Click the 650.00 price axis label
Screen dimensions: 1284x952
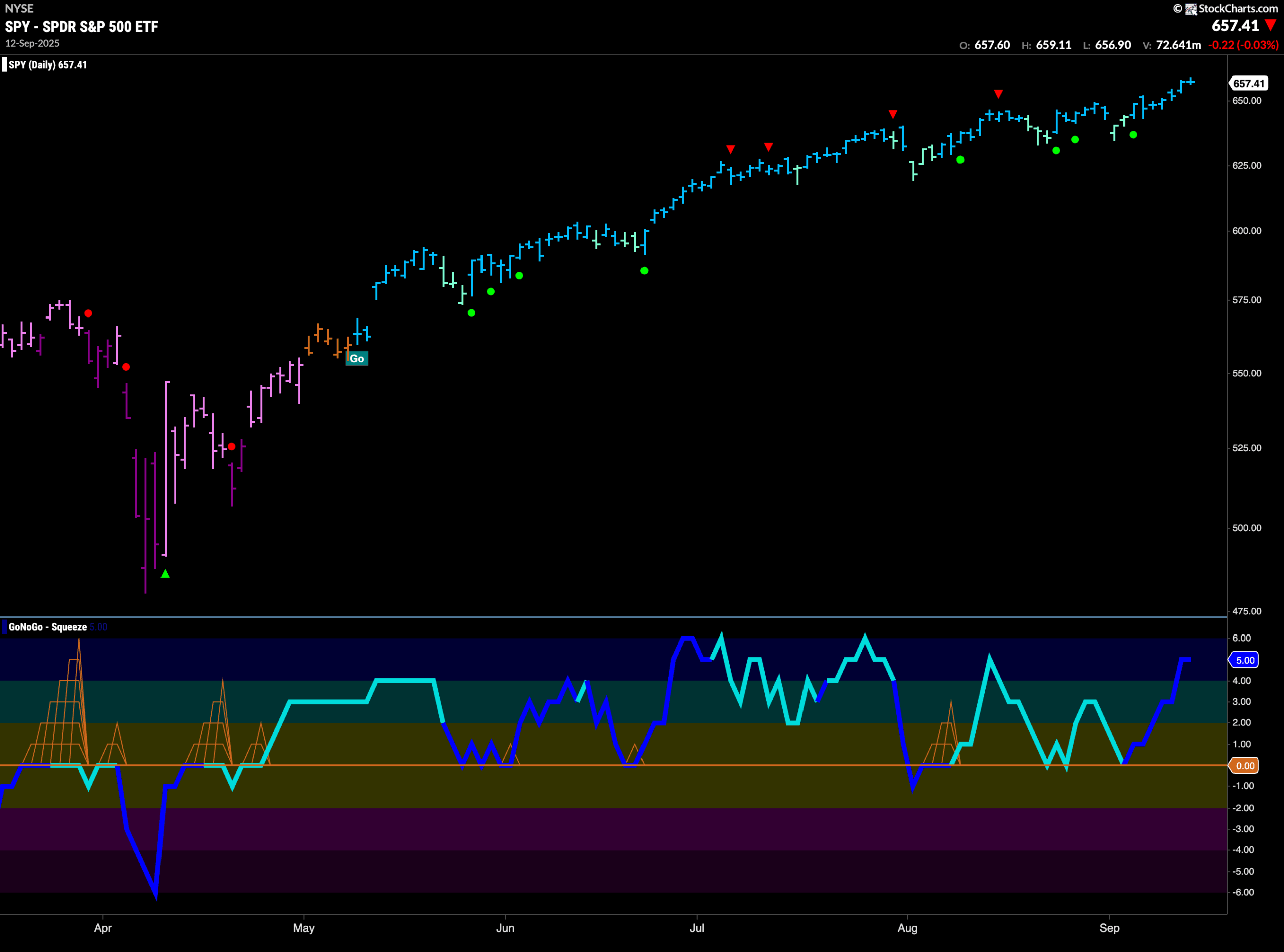coord(1246,101)
